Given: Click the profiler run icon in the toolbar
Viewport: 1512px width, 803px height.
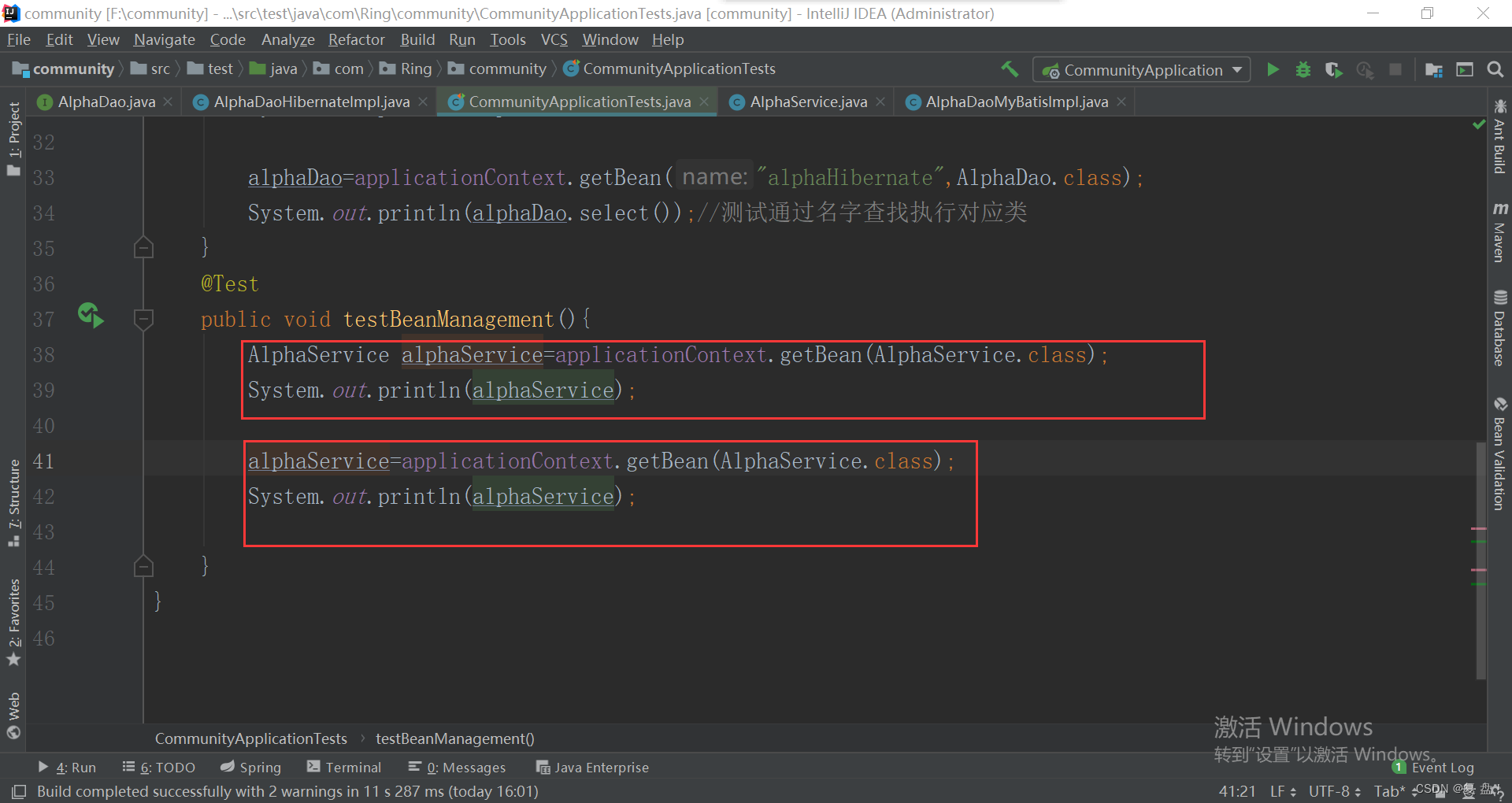Looking at the screenshot, I should (x=1365, y=69).
